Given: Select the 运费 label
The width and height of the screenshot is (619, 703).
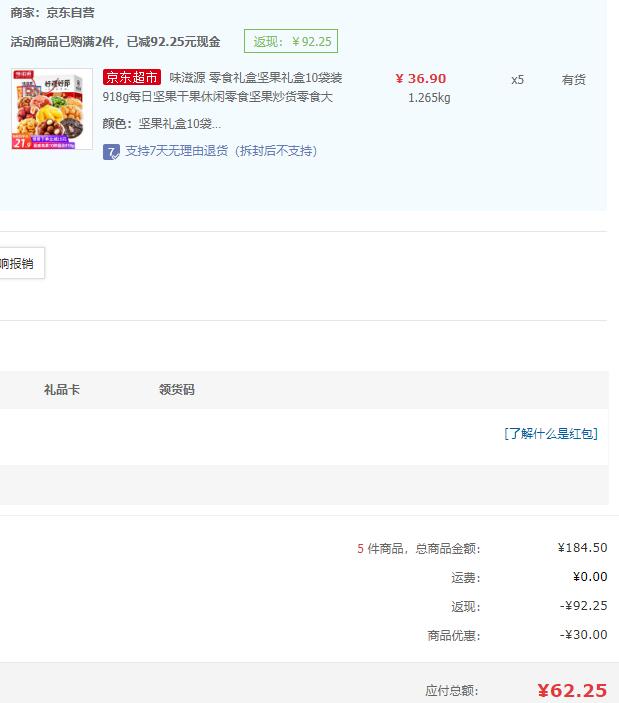Looking at the screenshot, I should (466, 577).
